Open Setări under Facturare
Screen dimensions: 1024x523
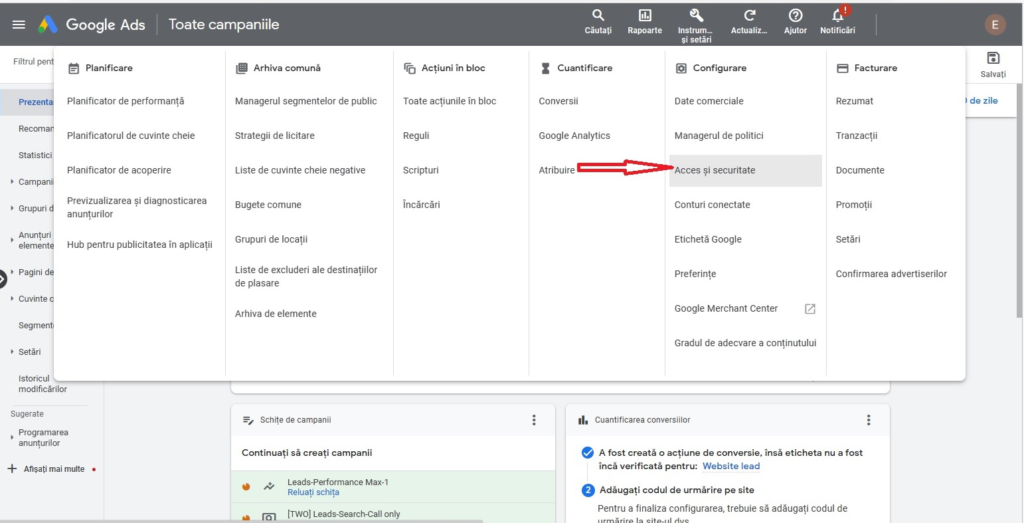(x=848, y=240)
